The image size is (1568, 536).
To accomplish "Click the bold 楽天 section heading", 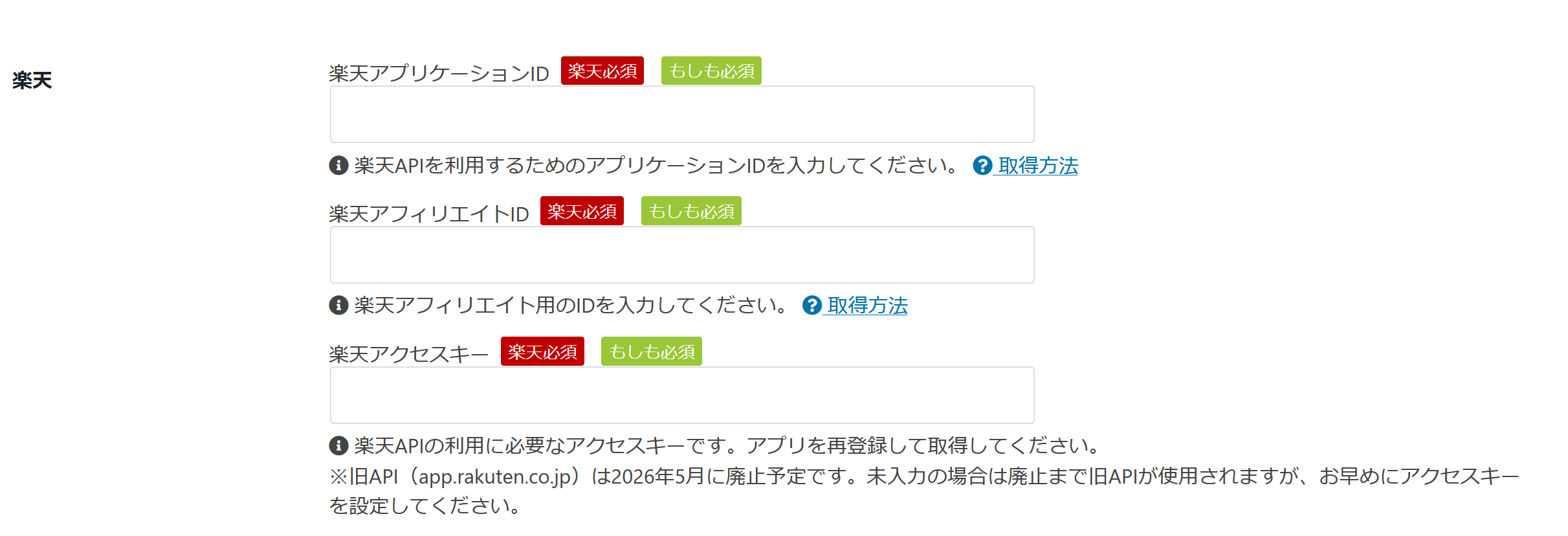I will [32, 80].
